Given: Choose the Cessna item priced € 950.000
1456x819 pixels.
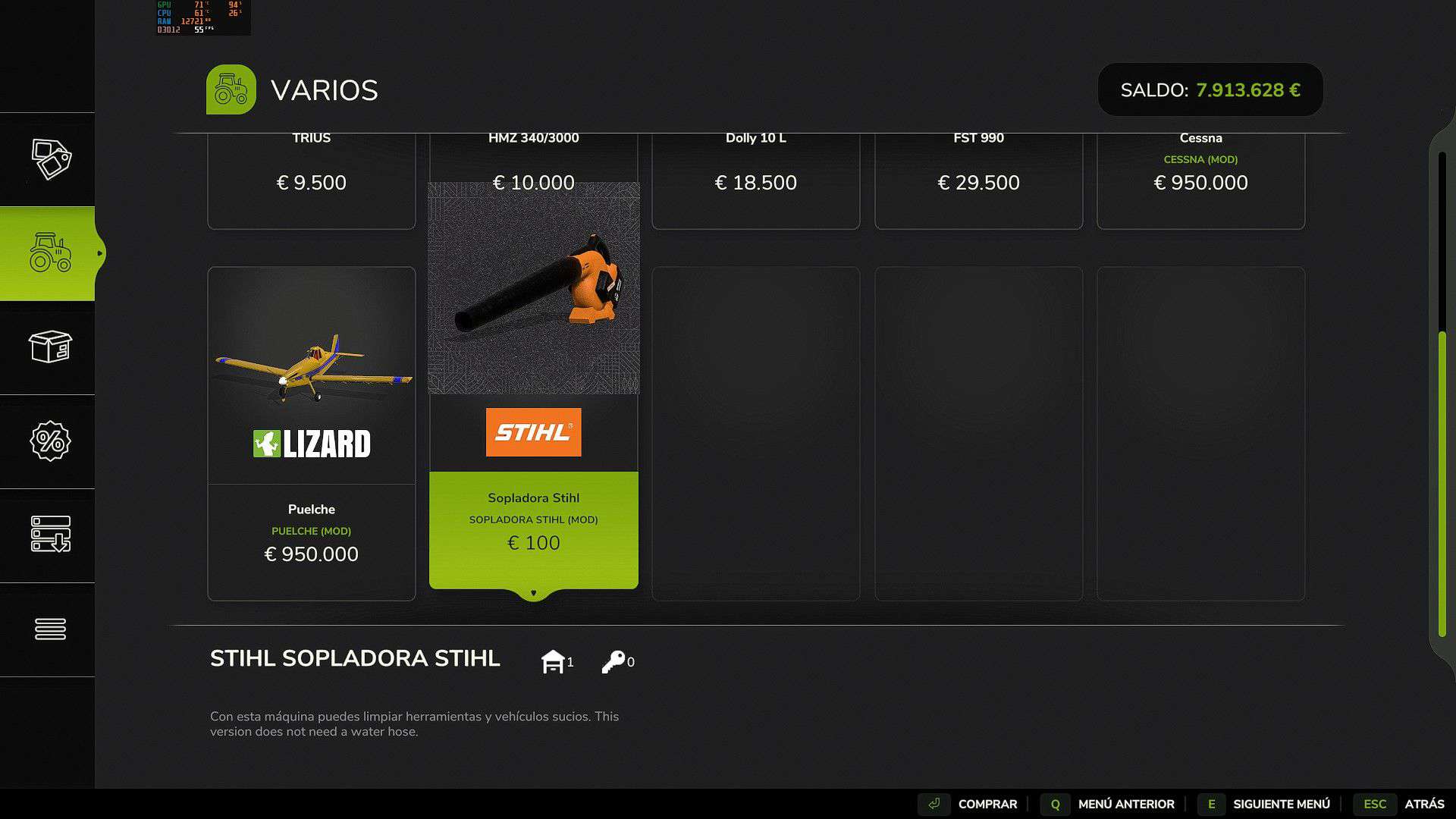Looking at the screenshot, I should tap(1200, 180).
